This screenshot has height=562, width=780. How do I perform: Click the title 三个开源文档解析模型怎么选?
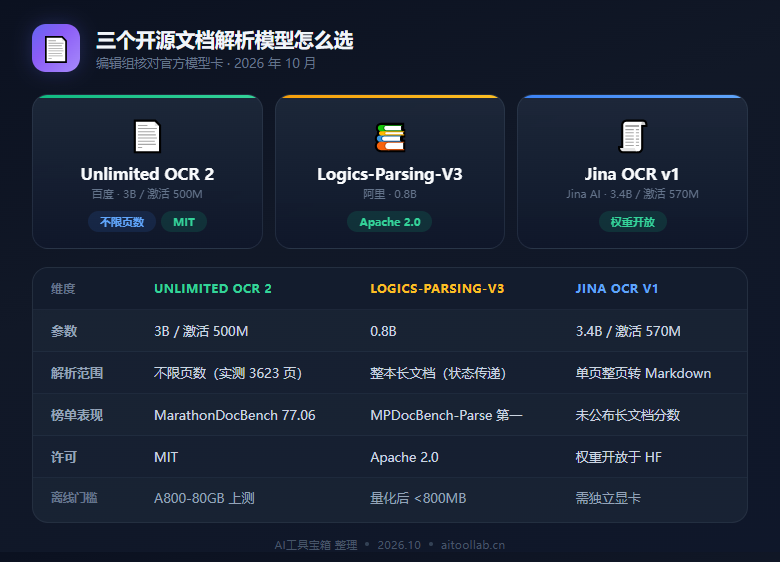coord(224,40)
